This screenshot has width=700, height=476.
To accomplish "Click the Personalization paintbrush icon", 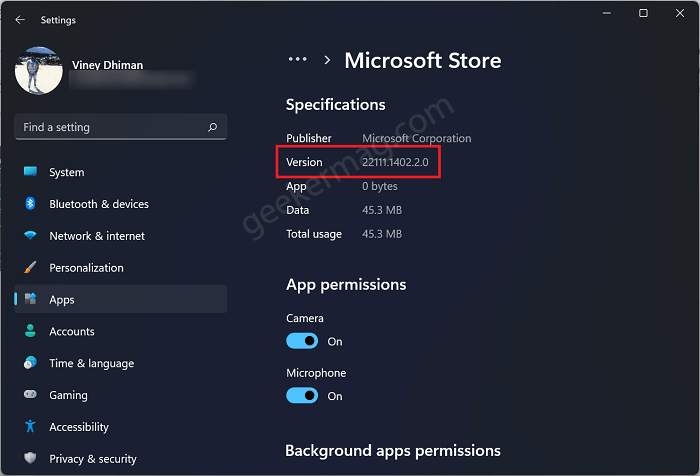I will (x=30, y=267).
